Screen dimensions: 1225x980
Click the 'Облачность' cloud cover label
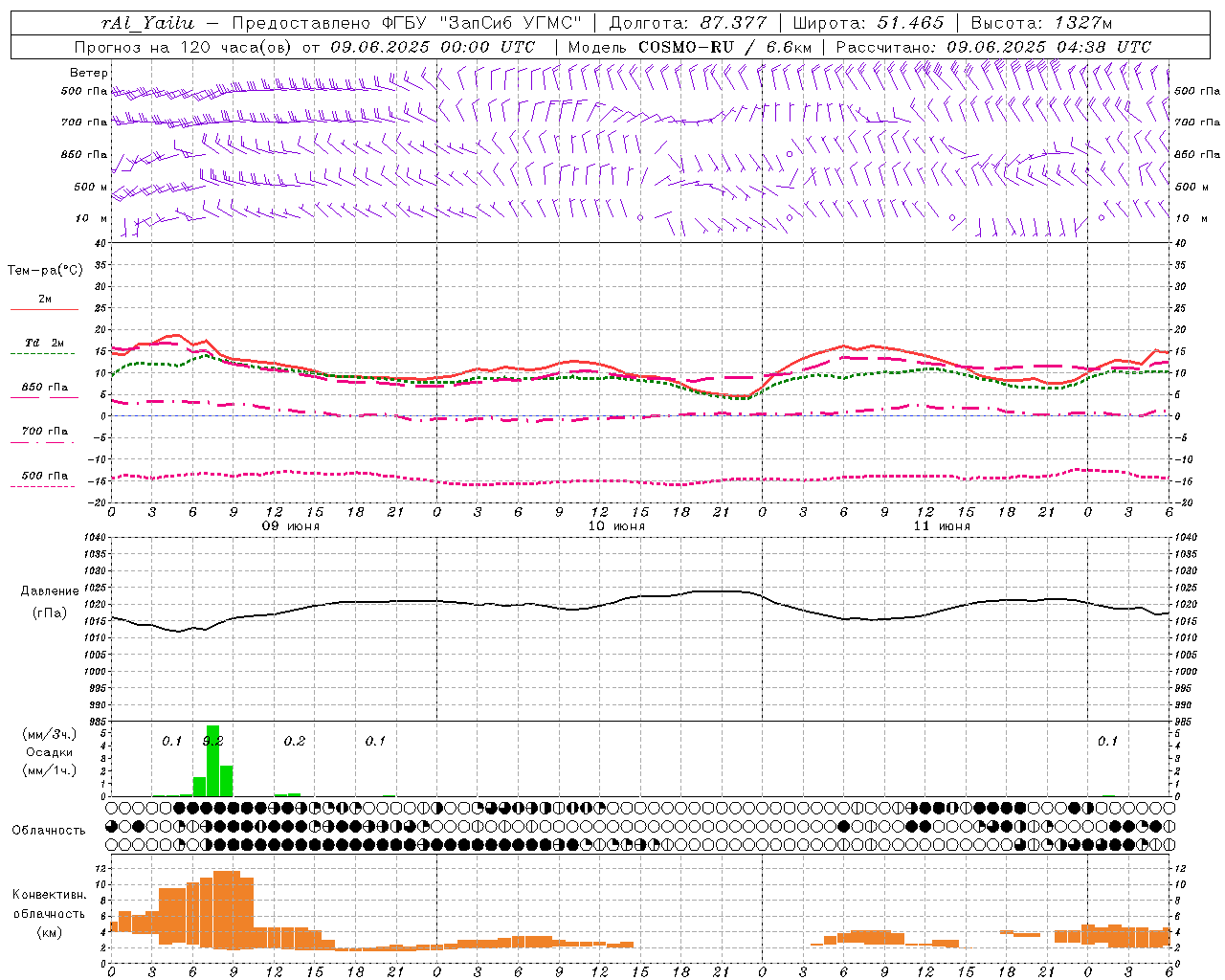pyautogui.click(x=49, y=831)
